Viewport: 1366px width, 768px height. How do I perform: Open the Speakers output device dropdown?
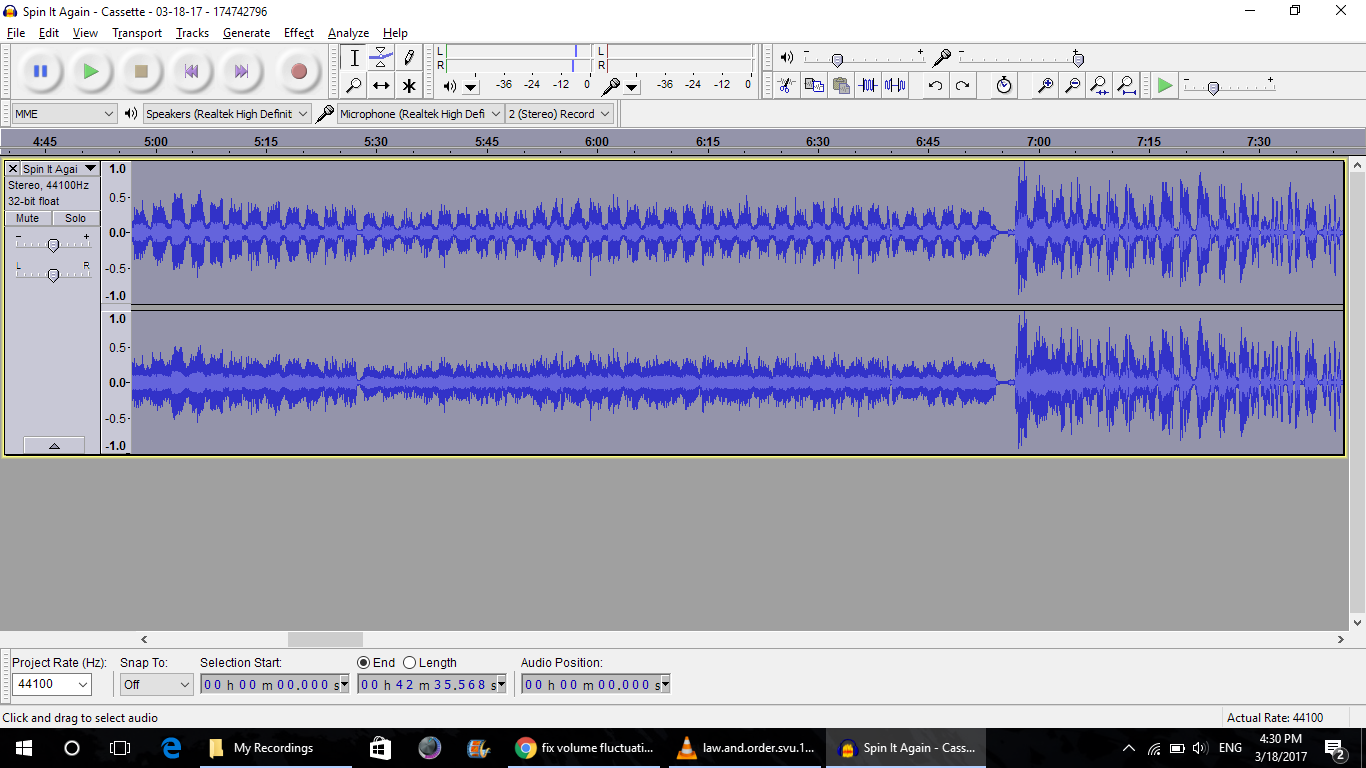(x=227, y=114)
